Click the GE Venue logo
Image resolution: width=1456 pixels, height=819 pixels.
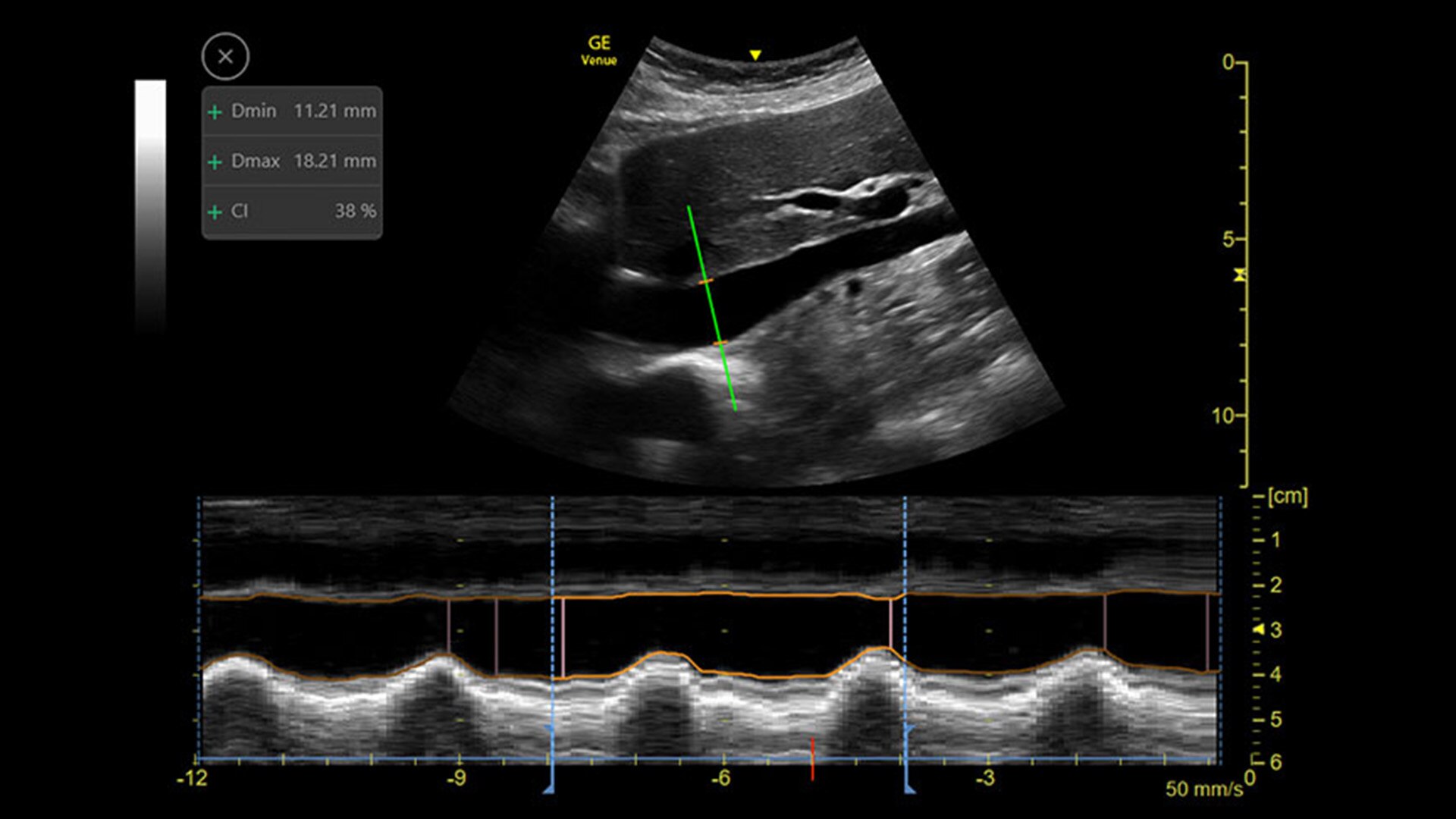599,50
